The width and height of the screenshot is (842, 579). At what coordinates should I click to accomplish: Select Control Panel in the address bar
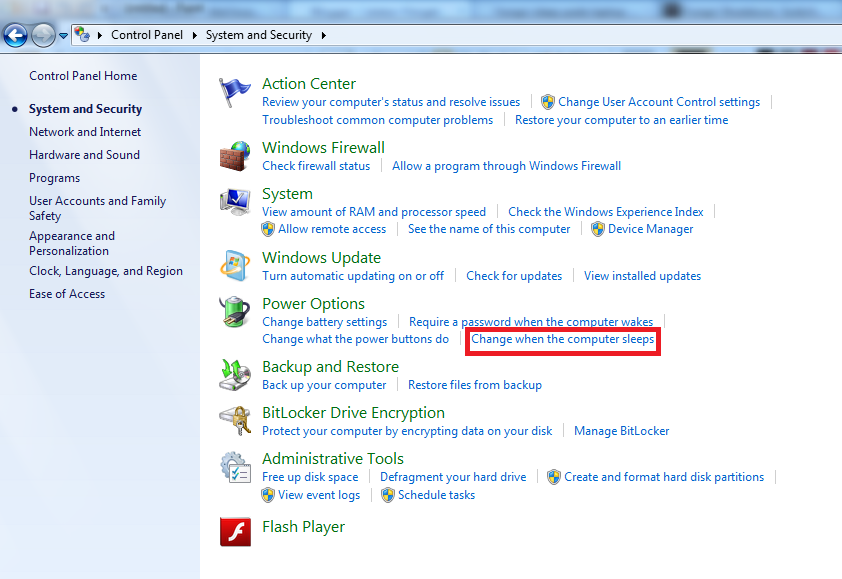[147, 35]
